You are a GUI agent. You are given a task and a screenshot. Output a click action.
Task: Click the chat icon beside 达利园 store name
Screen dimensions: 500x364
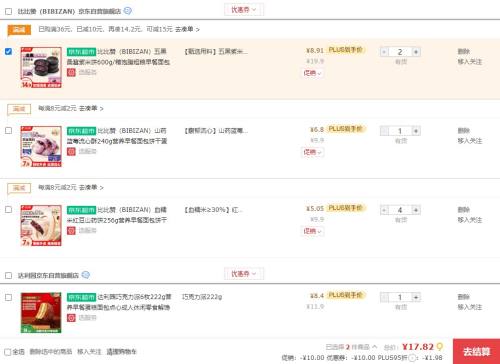click(x=86, y=275)
